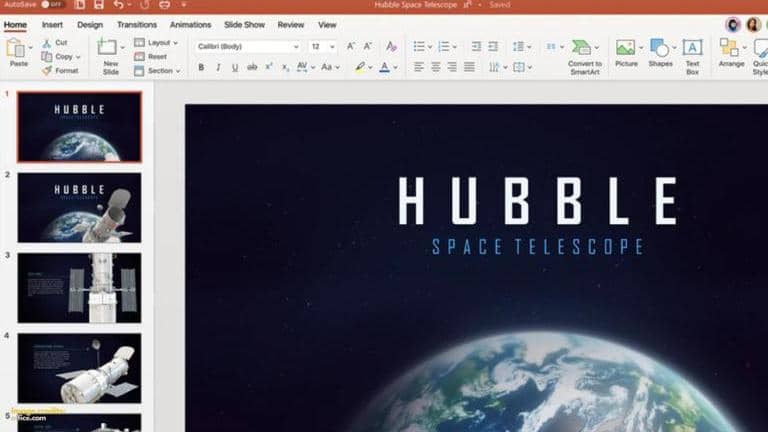768x432 pixels.
Task: Switch to the Transitions tab
Action: pos(136,24)
